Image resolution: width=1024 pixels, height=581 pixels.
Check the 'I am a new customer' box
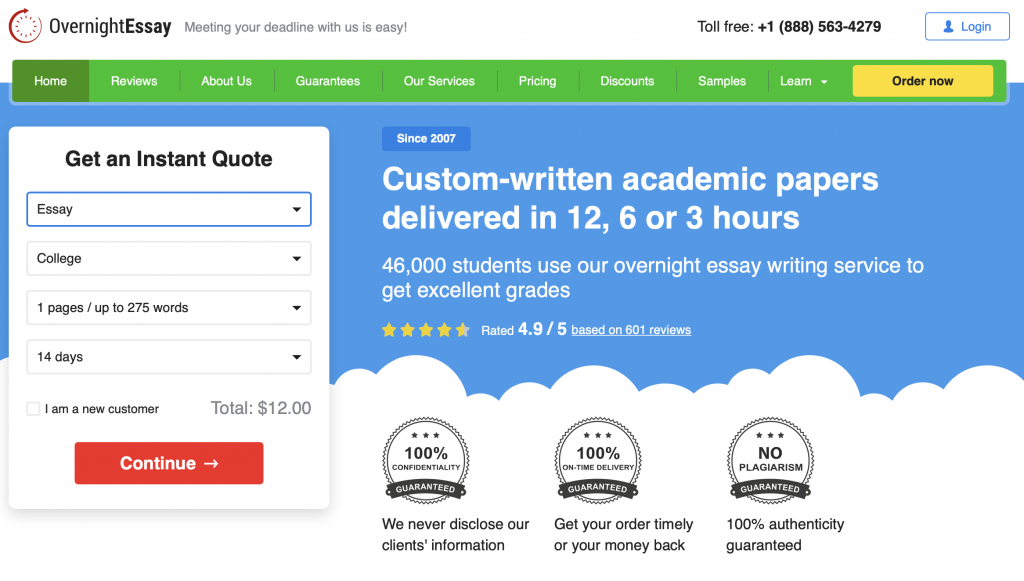click(x=34, y=409)
